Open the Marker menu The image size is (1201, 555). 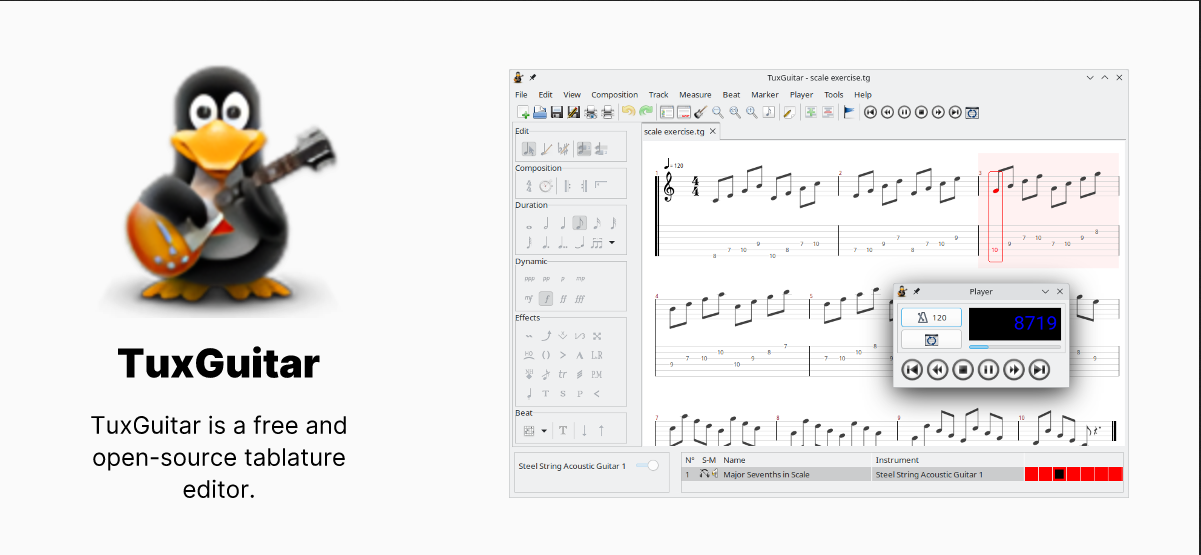point(765,95)
